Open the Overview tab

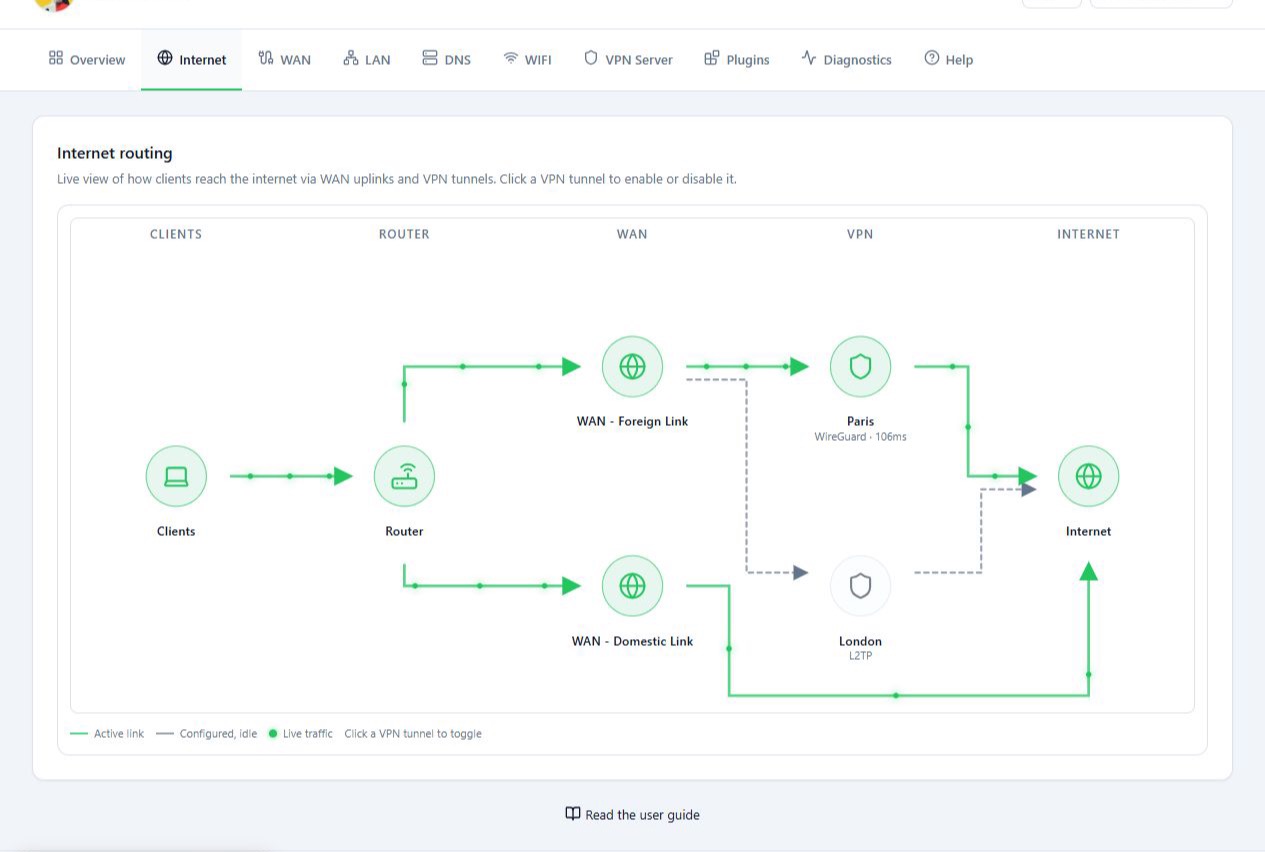tap(87, 60)
